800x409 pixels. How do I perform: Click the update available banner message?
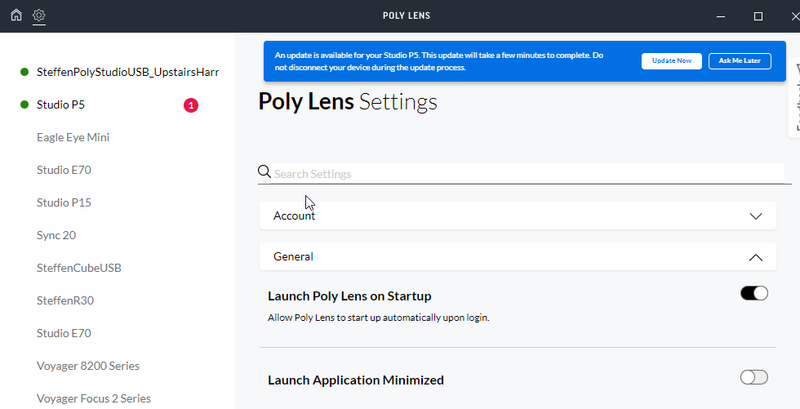click(x=439, y=61)
